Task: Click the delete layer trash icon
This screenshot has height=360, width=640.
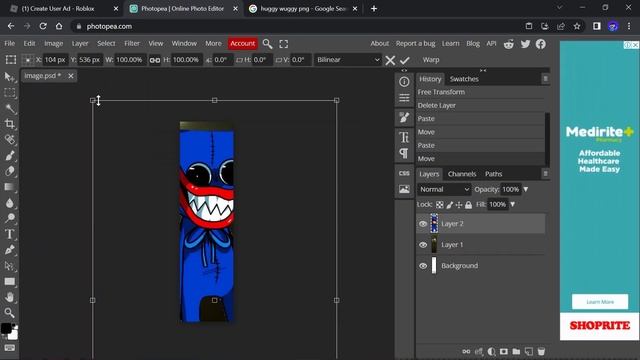Action: point(541,351)
